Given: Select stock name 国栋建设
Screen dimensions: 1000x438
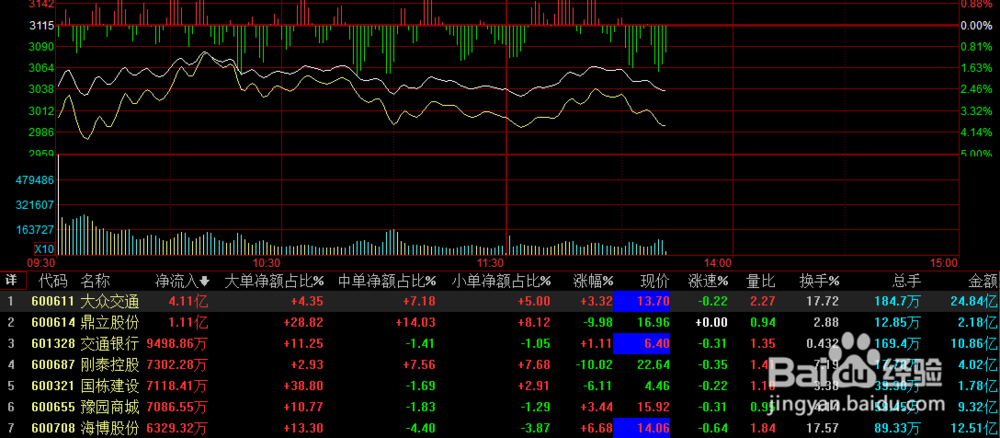Looking at the screenshot, I should [x=110, y=386].
